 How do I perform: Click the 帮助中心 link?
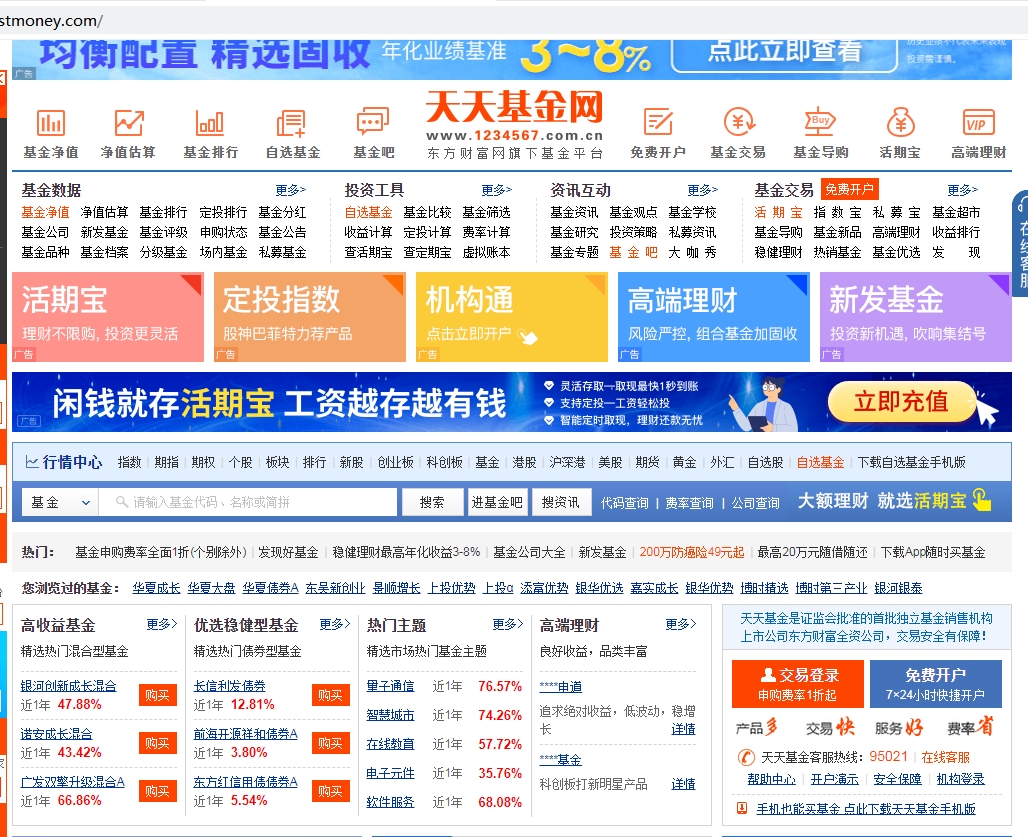(771, 779)
